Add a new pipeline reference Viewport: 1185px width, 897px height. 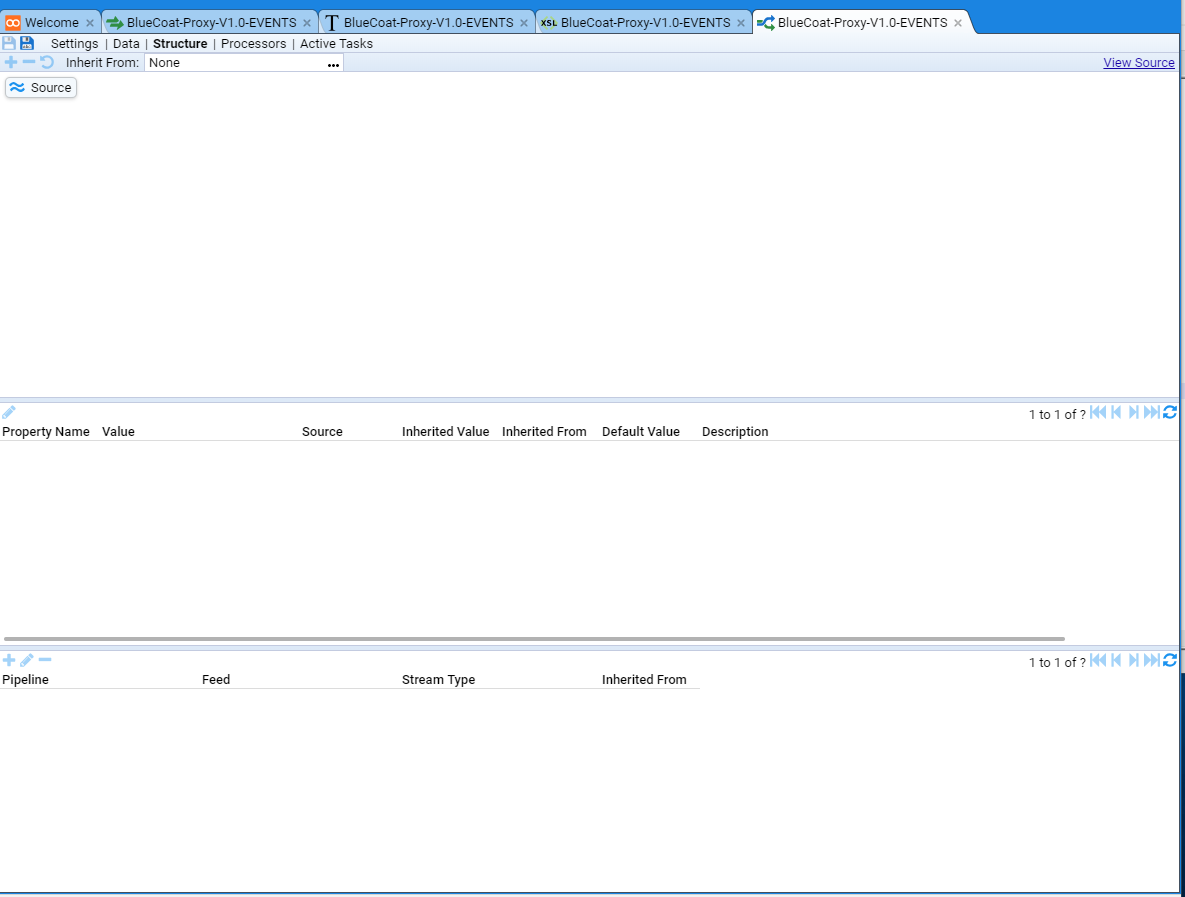pyautogui.click(x=9, y=661)
